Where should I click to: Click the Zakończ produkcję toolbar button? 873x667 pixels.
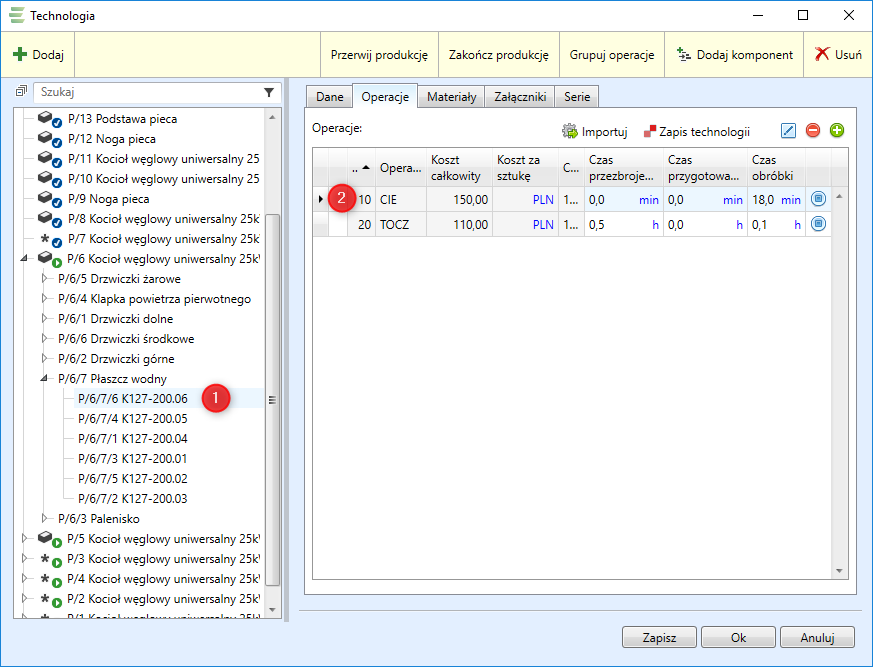[x=499, y=55]
